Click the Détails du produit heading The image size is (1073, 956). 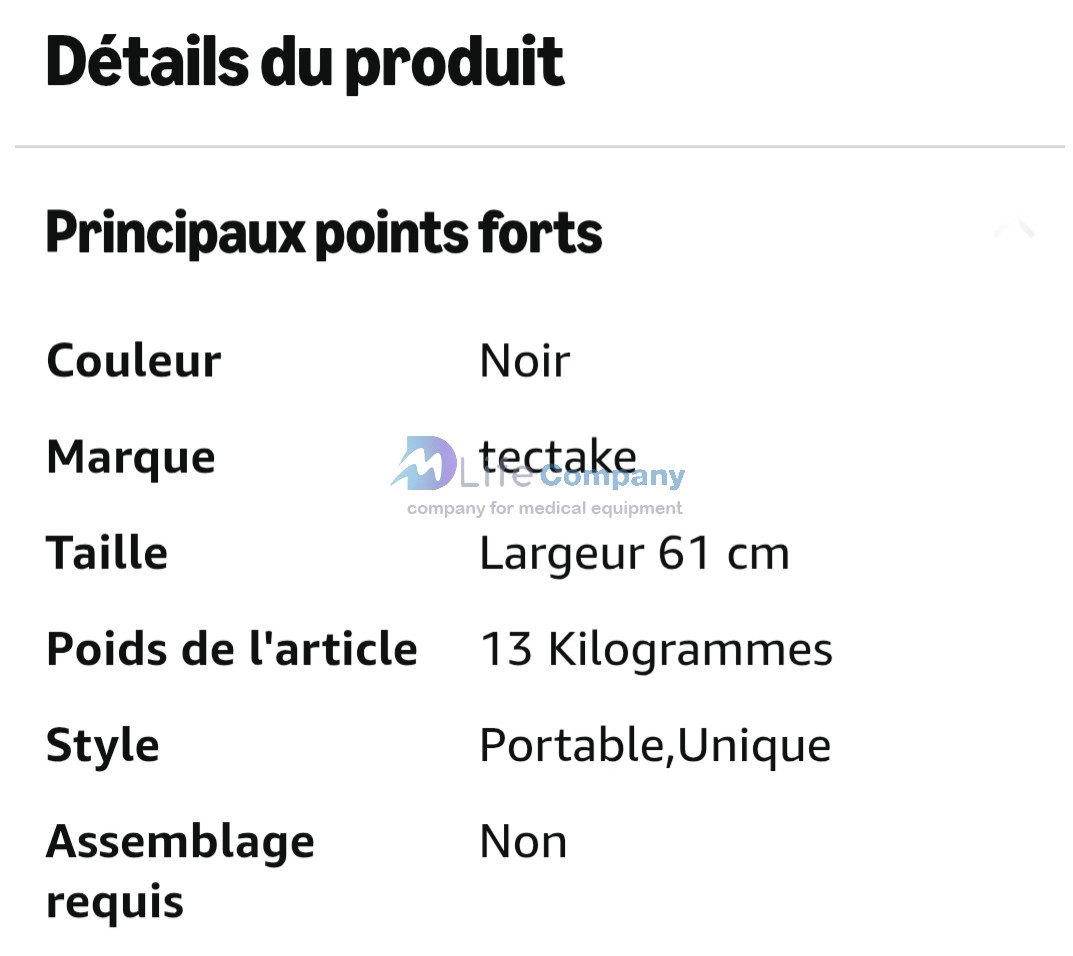pos(305,62)
